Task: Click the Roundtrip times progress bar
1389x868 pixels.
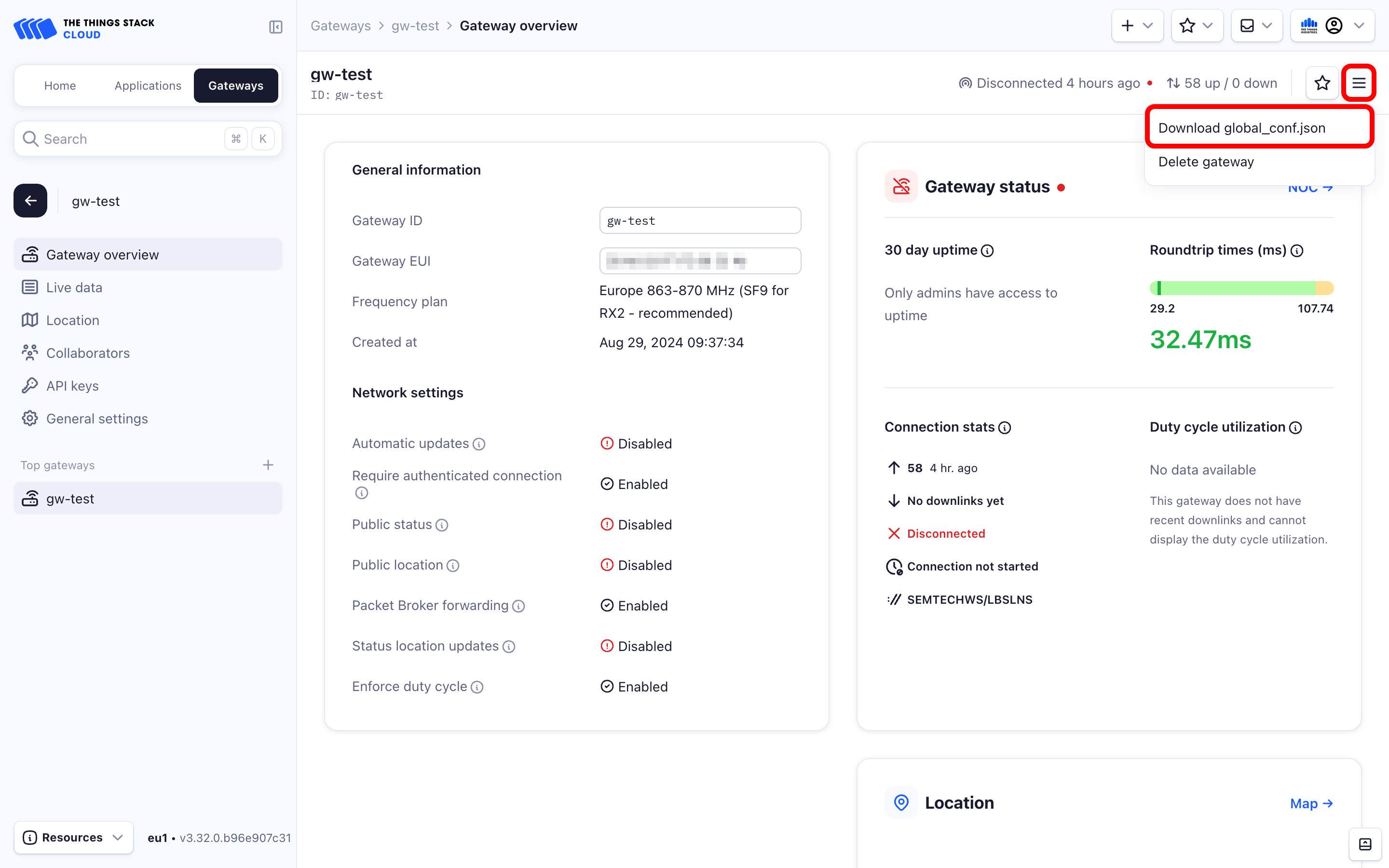Action: click(x=1241, y=288)
